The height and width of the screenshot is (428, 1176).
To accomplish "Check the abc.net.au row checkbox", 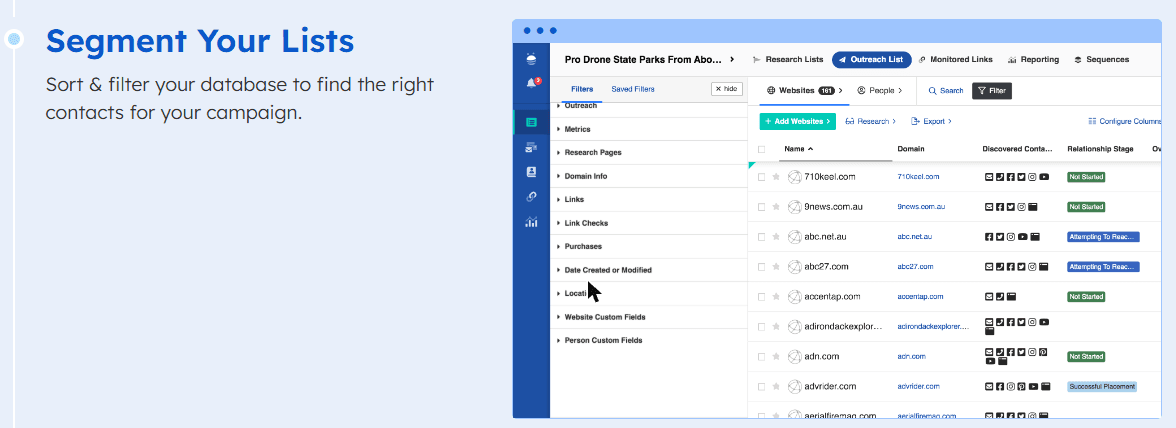I will tap(761, 237).
